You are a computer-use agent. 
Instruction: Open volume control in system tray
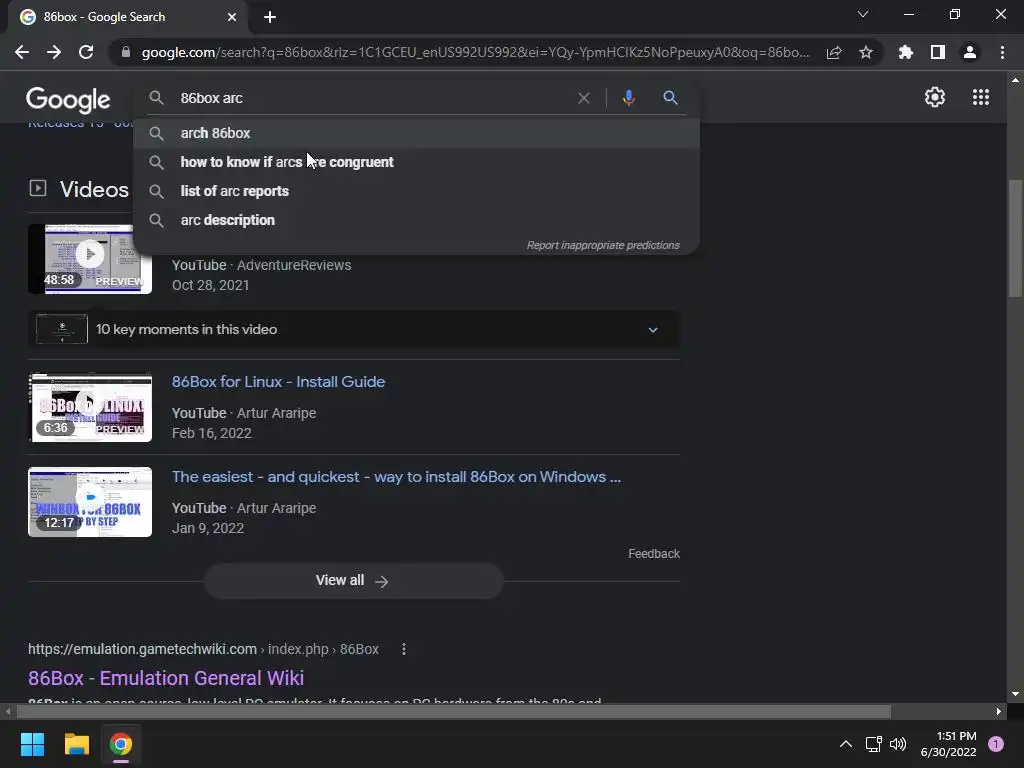pyautogui.click(x=898, y=744)
